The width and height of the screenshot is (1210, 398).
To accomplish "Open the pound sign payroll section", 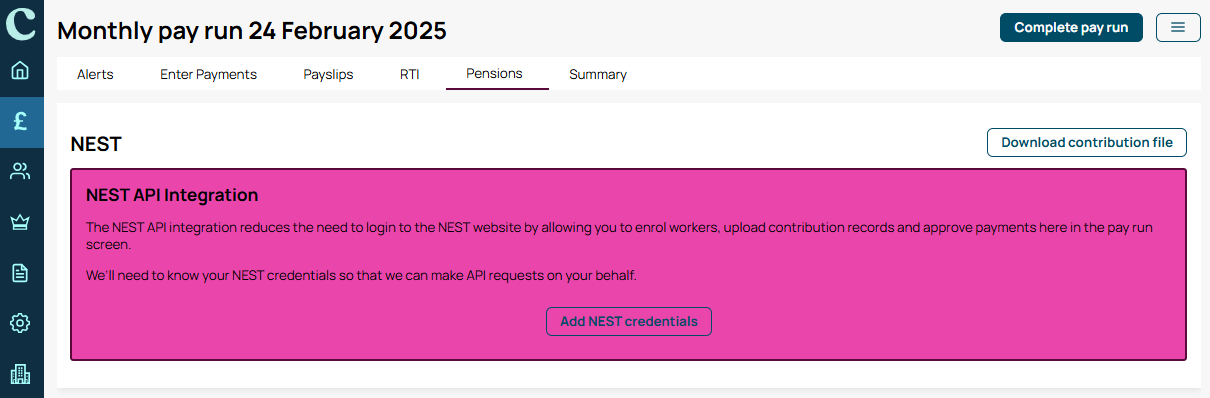I will [21, 121].
